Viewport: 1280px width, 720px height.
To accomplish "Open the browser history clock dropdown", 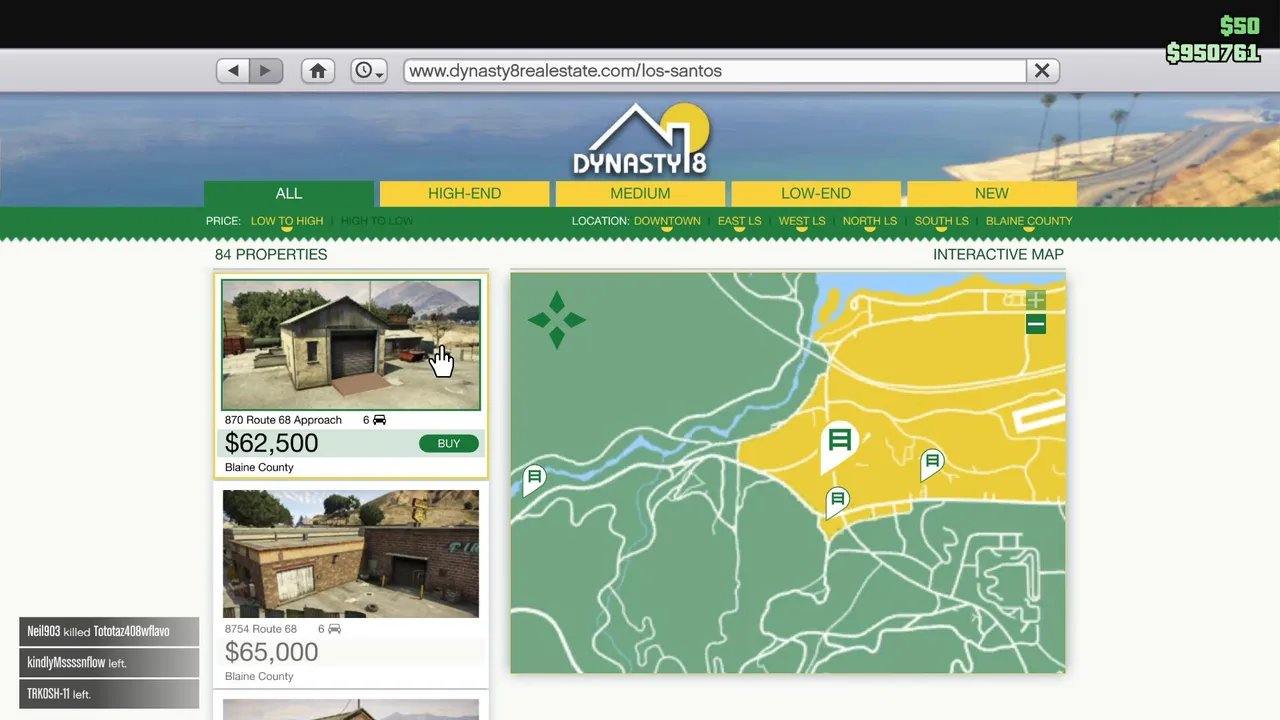I will (369, 71).
